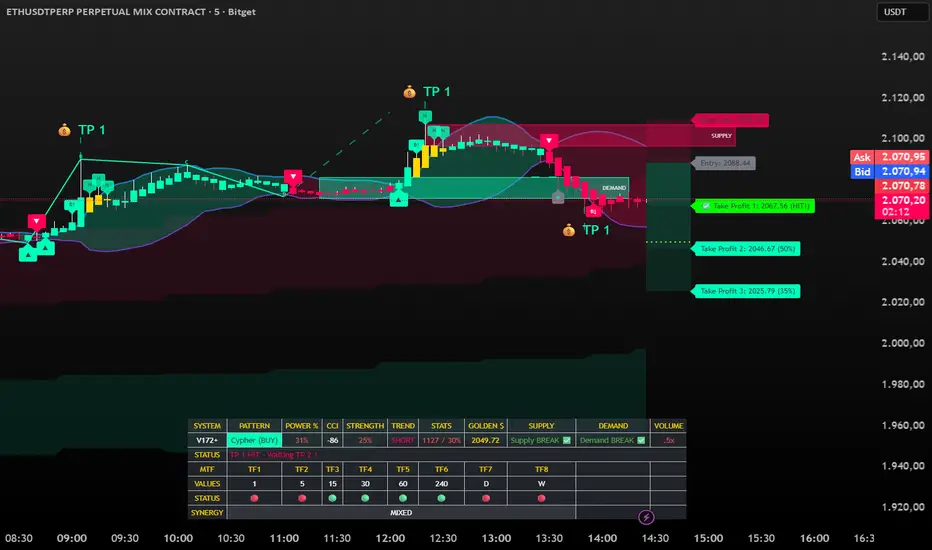This screenshot has height=550, width=932.
Task: Click the Volume value .5x
Action: (x=669, y=441)
